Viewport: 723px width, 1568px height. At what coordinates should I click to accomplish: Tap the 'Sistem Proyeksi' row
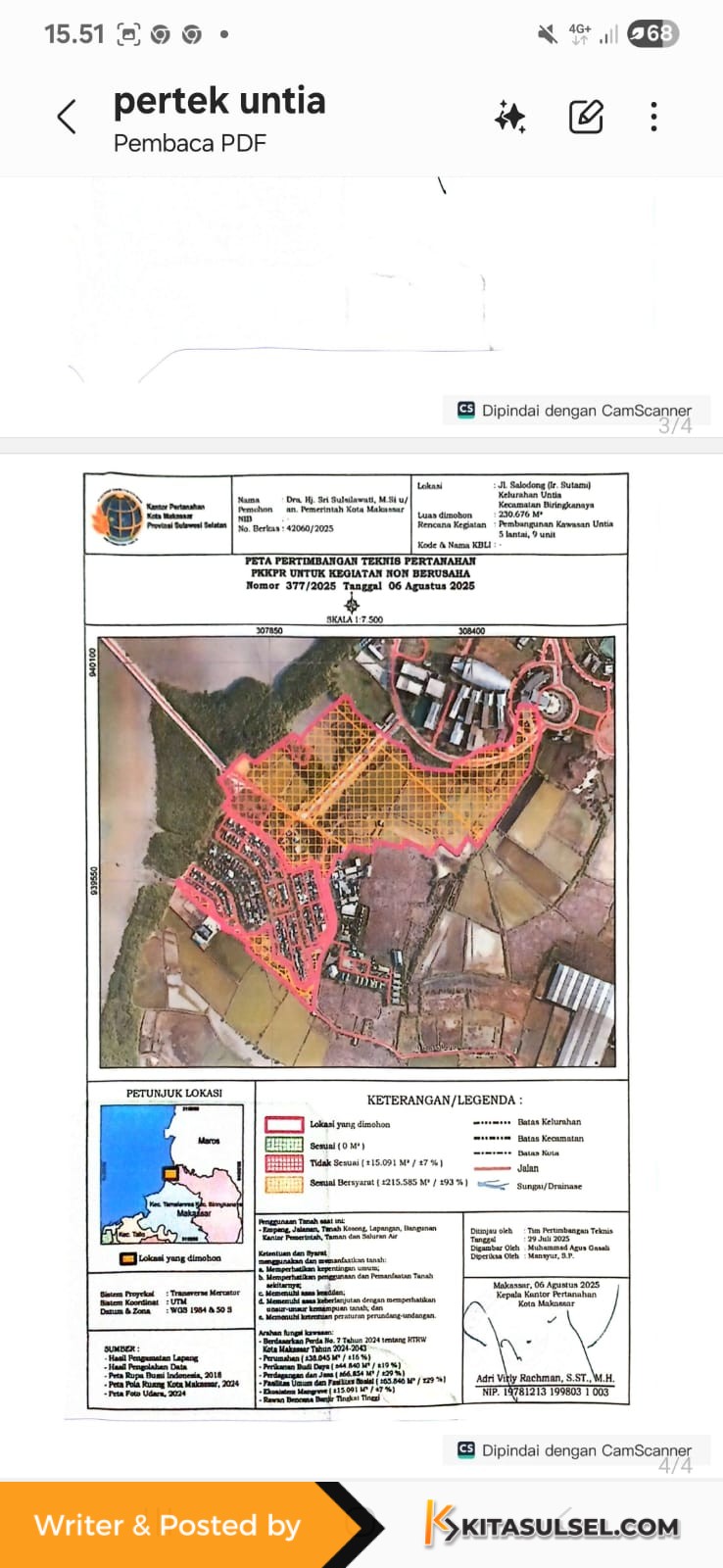[x=169, y=1293]
